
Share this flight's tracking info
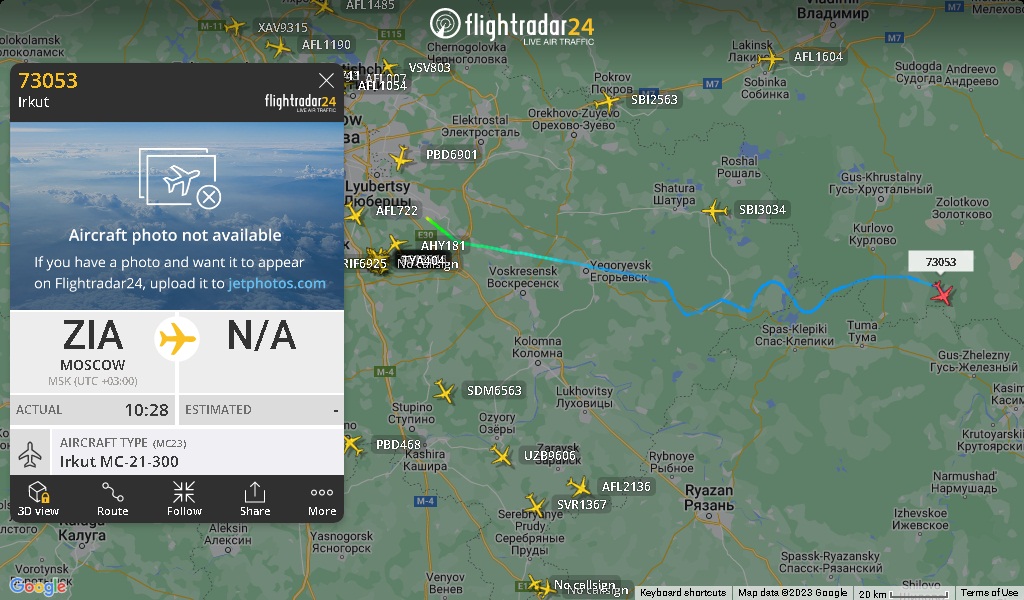coord(255,499)
